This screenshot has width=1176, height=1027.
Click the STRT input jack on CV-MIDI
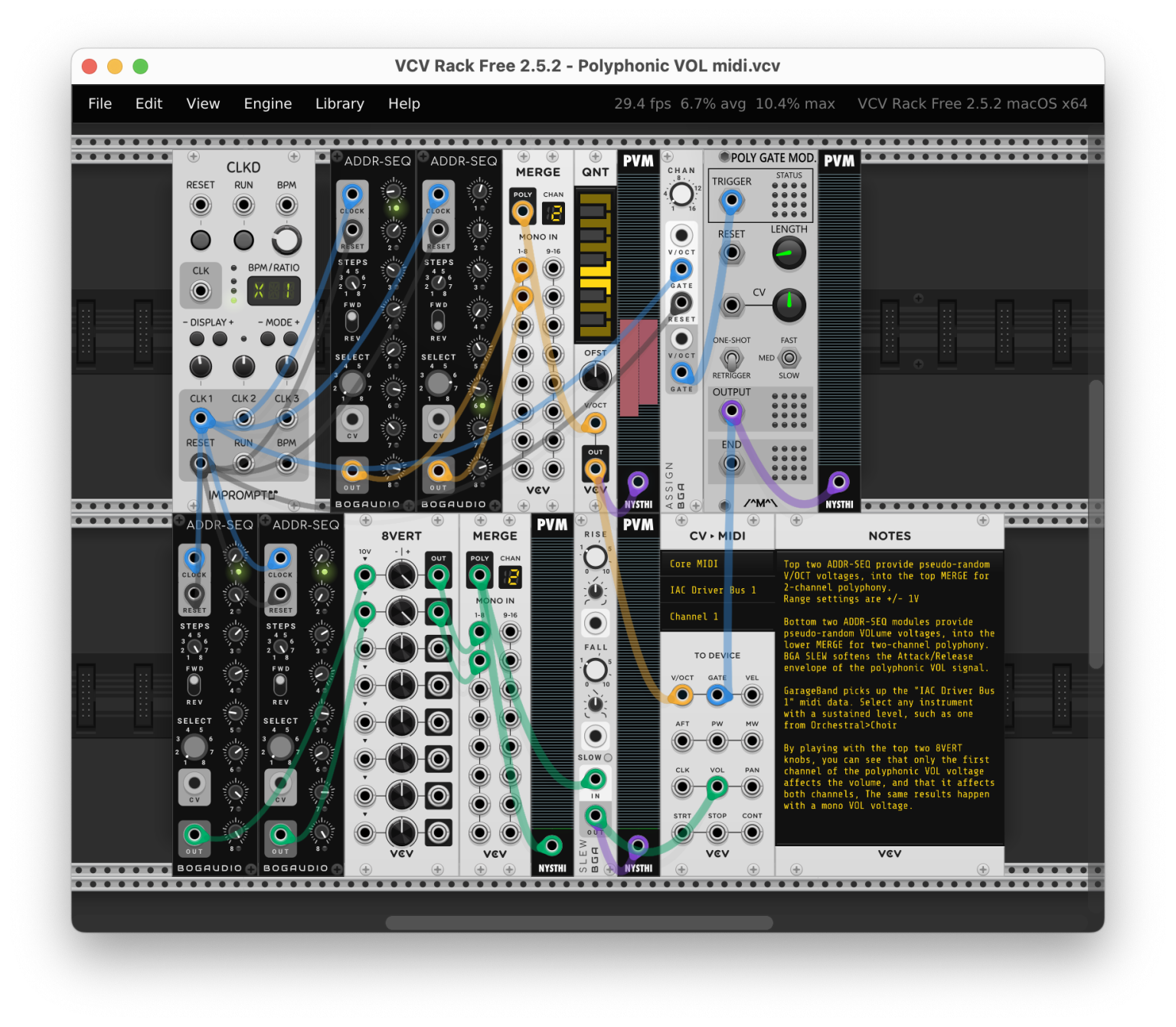tap(682, 832)
